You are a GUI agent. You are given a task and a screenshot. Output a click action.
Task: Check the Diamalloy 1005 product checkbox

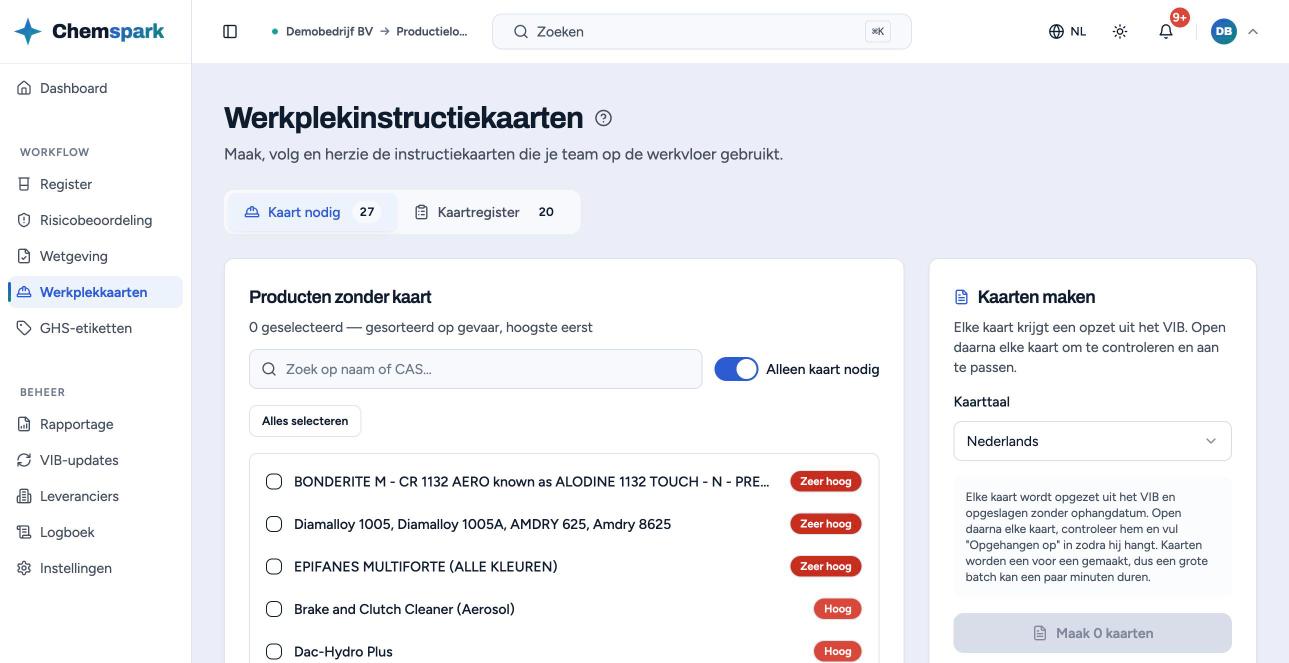click(274, 524)
